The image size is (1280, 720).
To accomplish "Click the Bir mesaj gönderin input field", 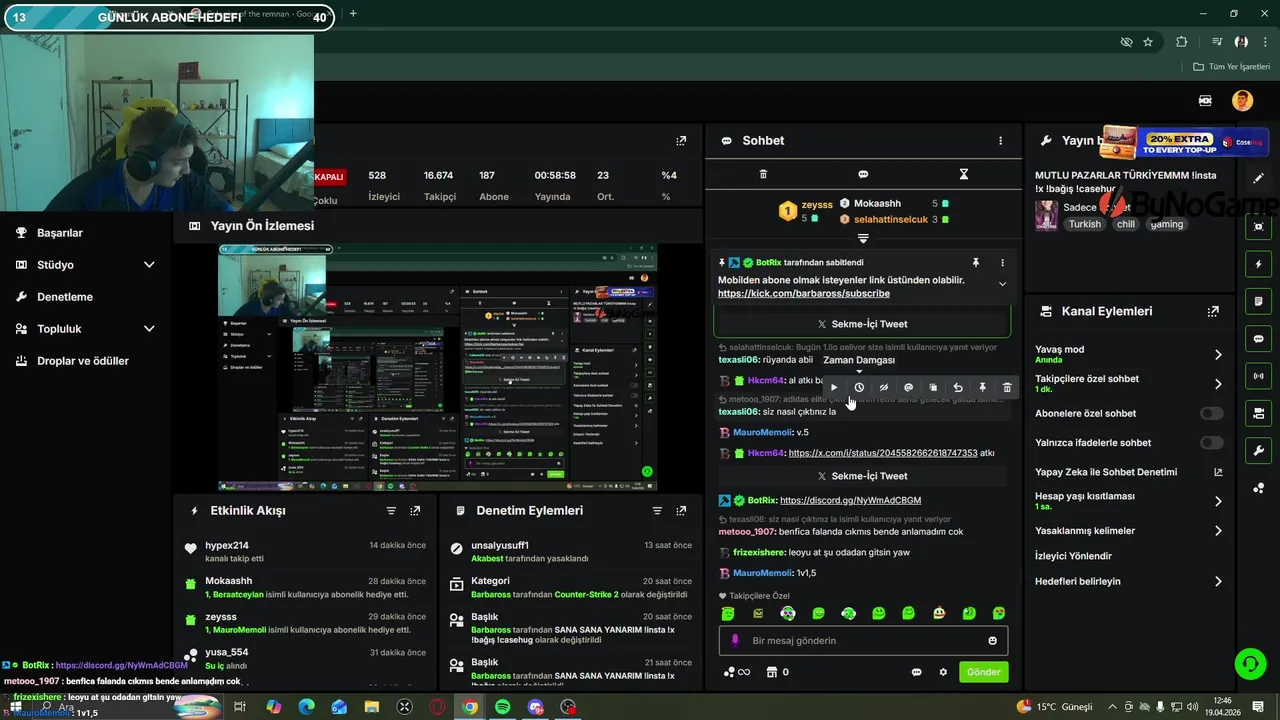I will [863, 641].
